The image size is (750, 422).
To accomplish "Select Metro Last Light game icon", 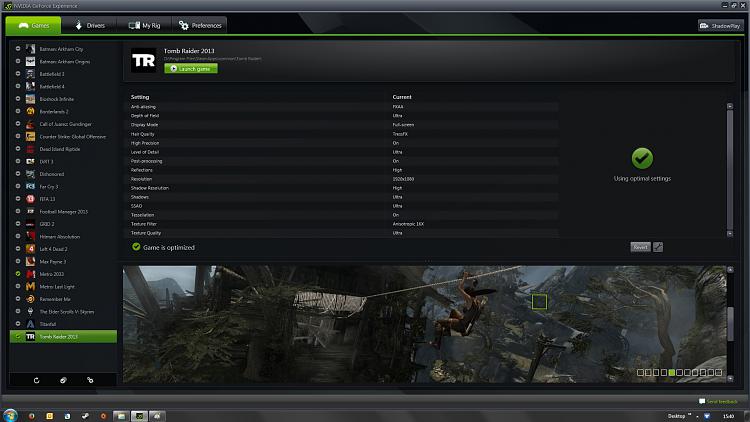I will pyautogui.click(x=30, y=286).
